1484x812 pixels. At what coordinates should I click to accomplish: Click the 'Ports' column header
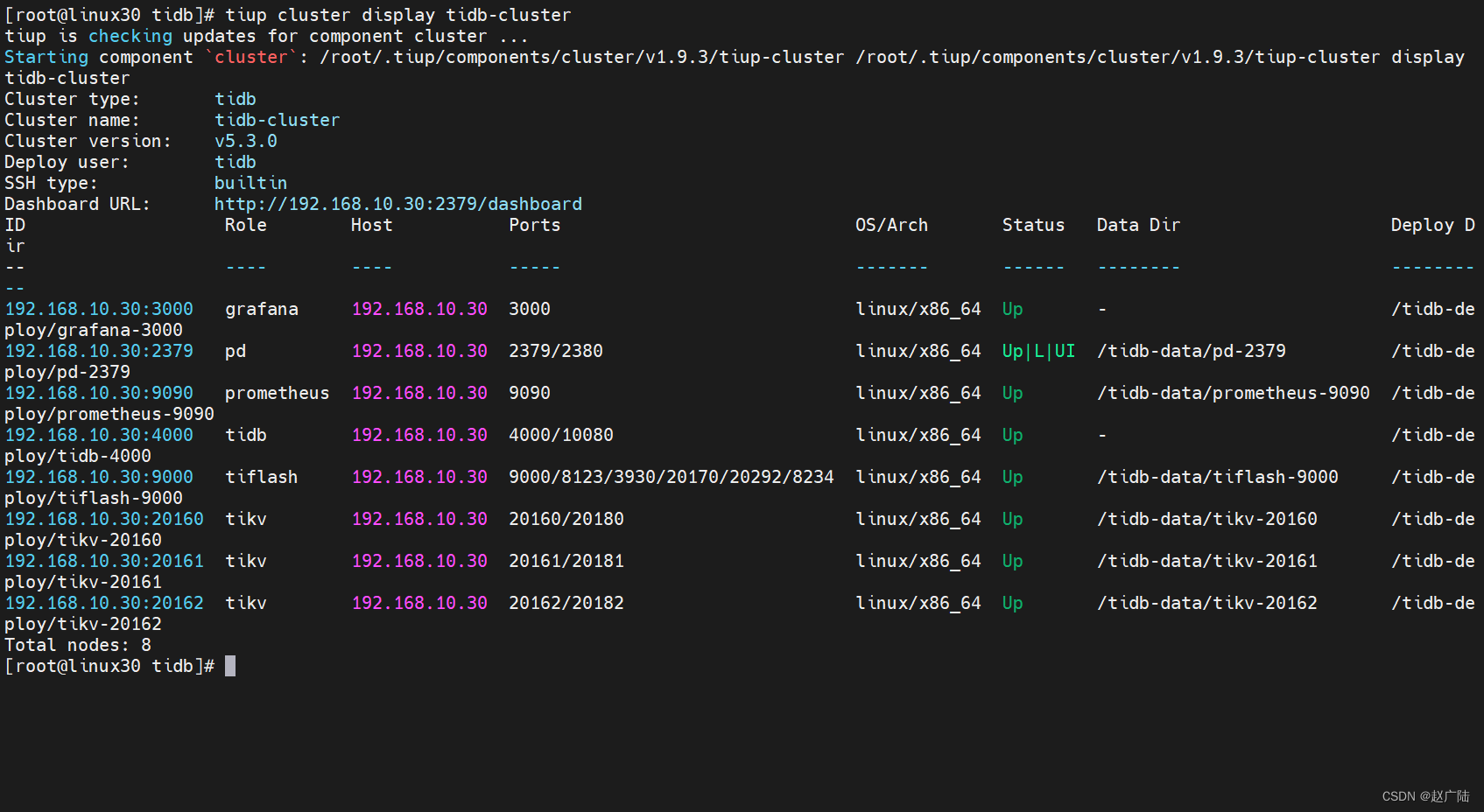pyautogui.click(x=535, y=225)
